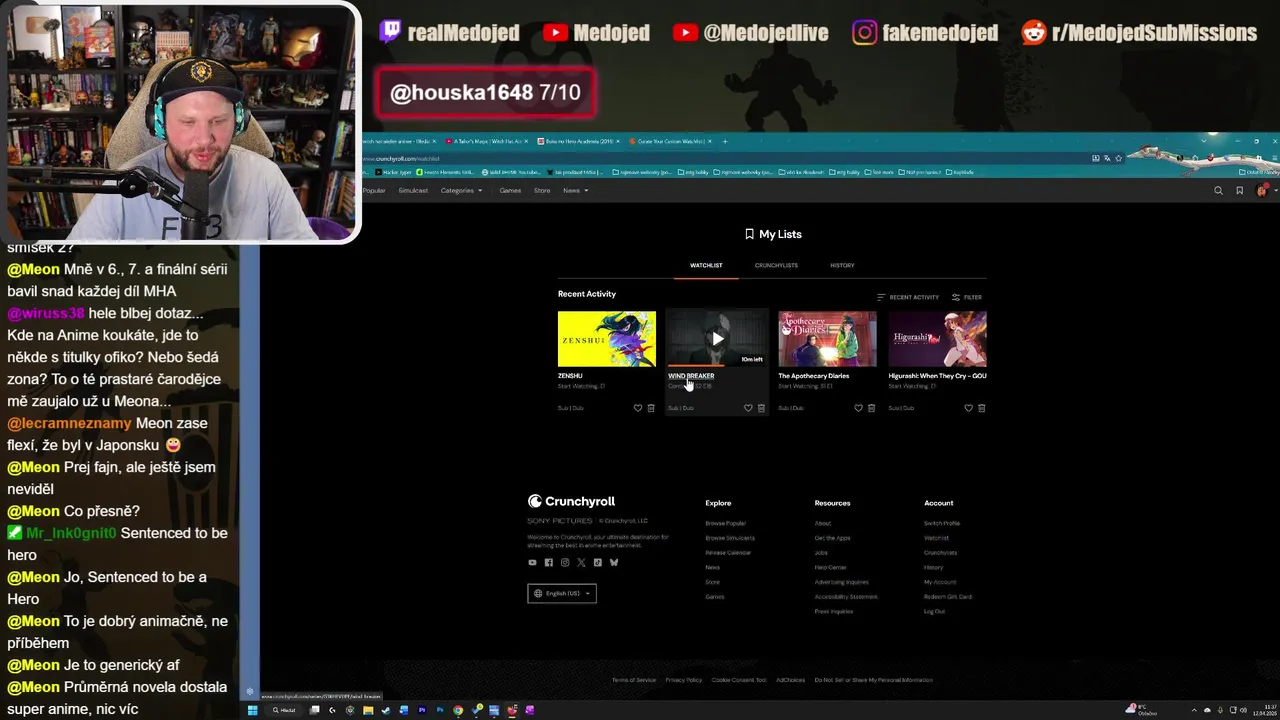
Task: Open Popular in top navigation
Action: 374,190
